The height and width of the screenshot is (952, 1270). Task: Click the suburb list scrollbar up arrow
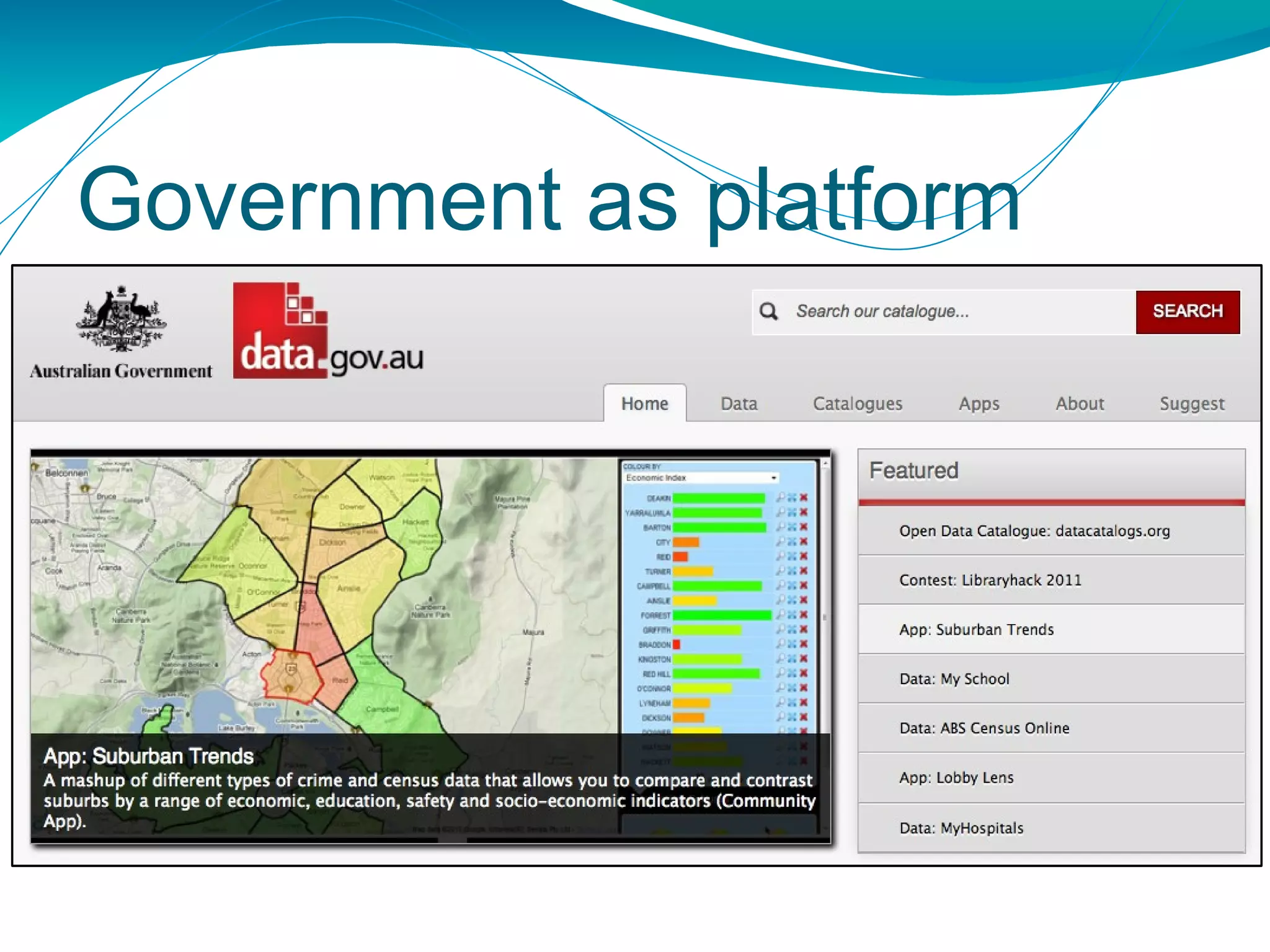tap(825, 464)
